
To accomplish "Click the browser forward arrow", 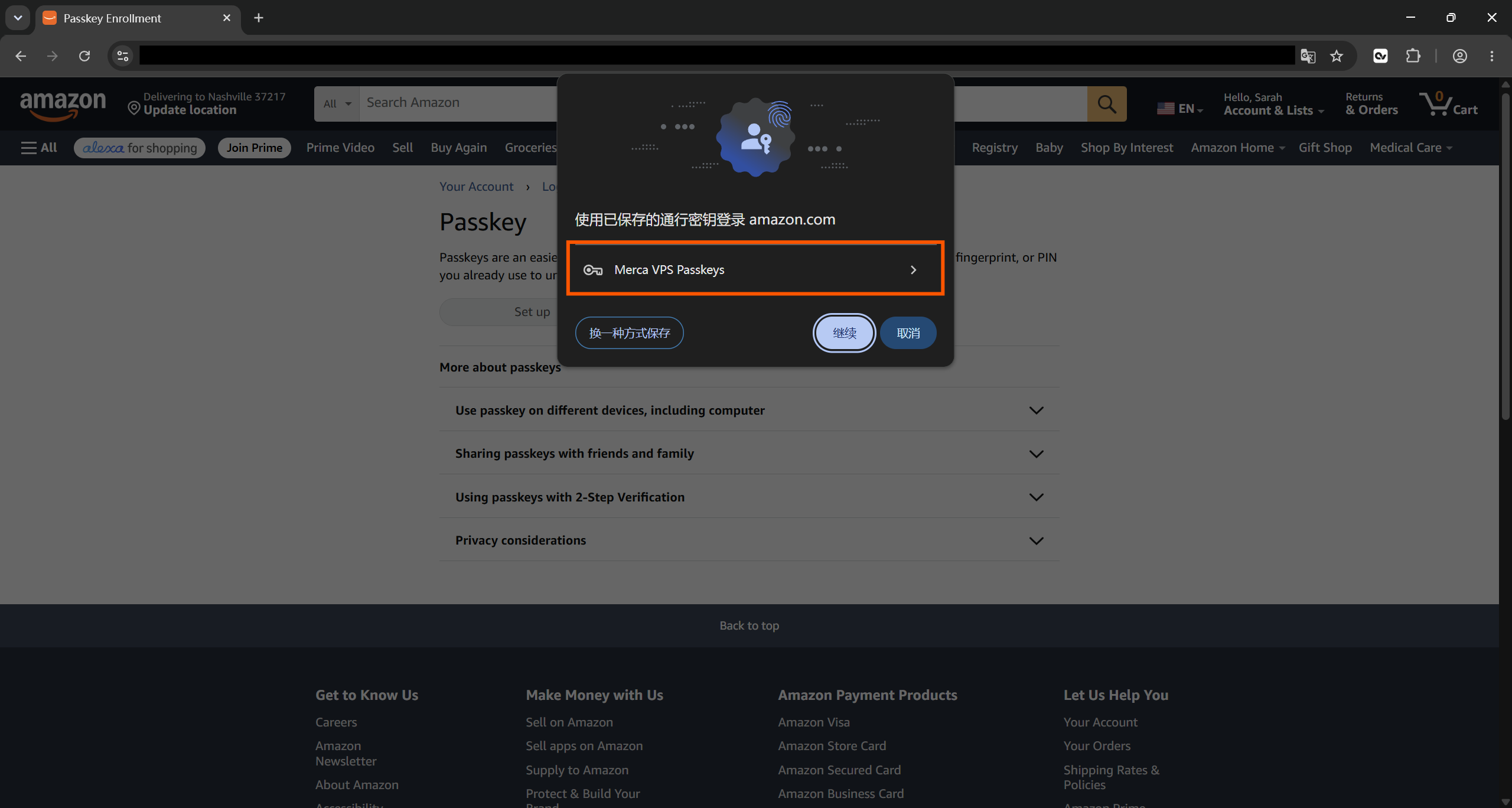I will [x=53, y=56].
